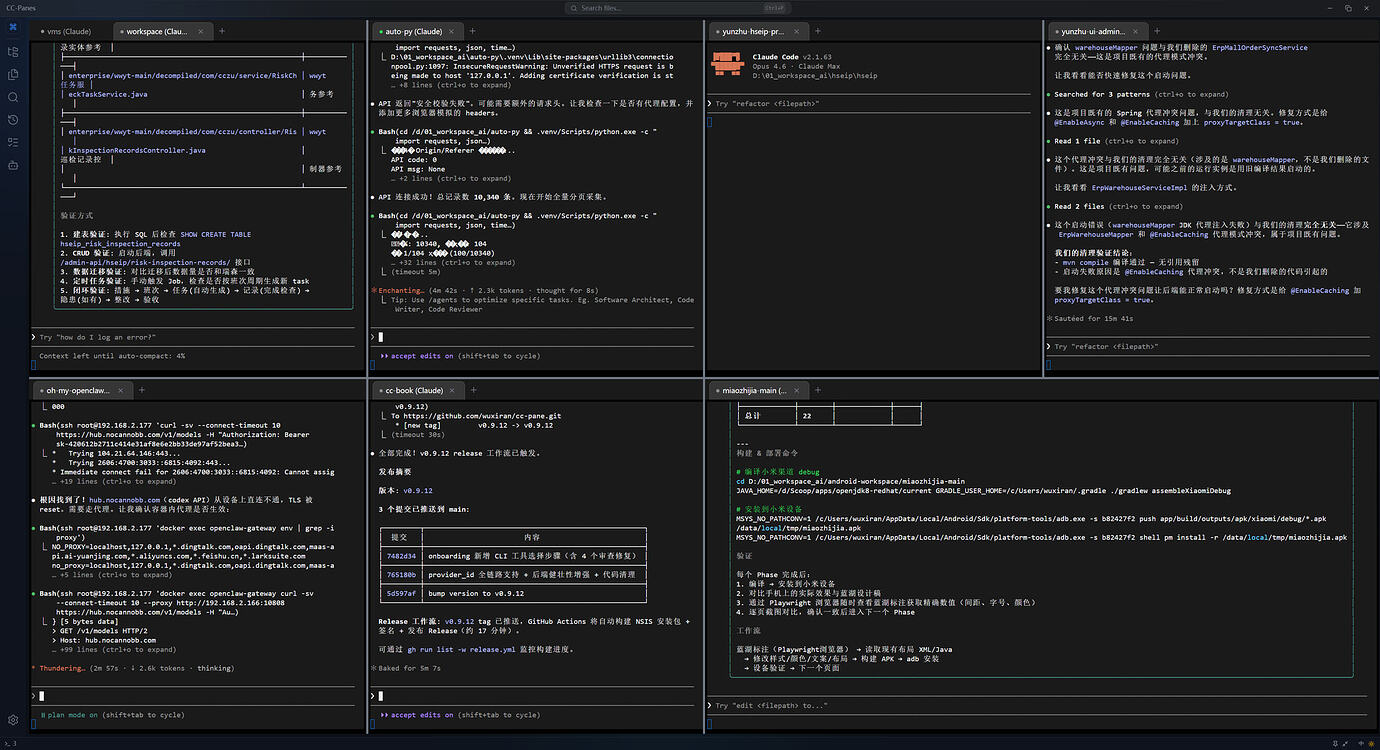Close the yunzhu-hseip tab
The height and width of the screenshot is (750, 1380).
click(x=797, y=31)
